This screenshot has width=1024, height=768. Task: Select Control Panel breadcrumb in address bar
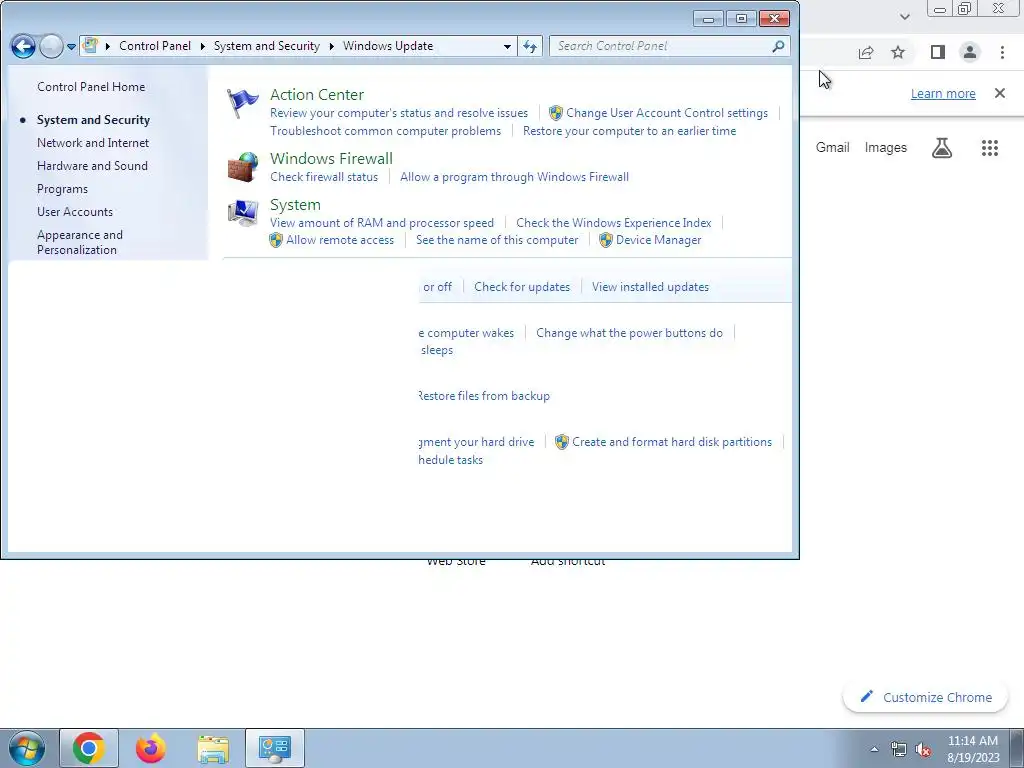(x=155, y=46)
